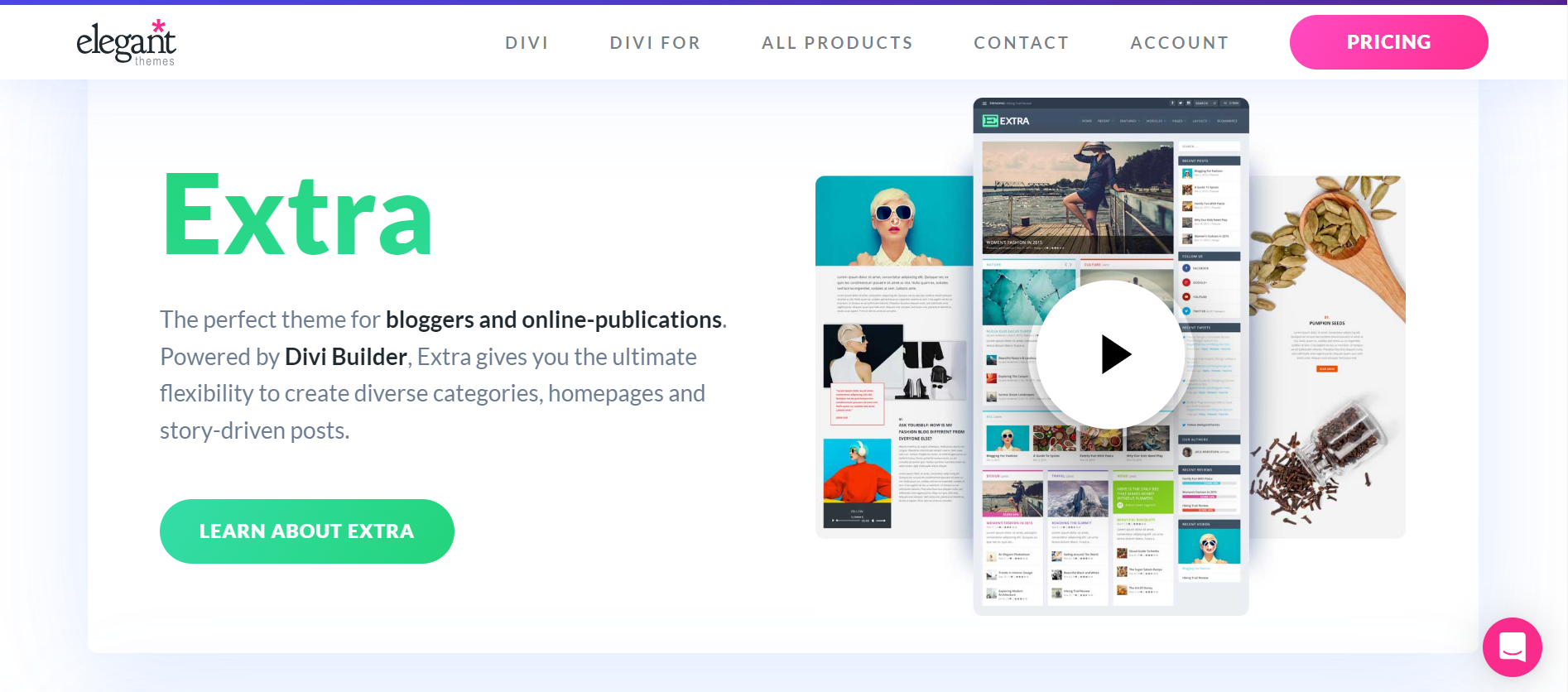Click the large Extra heading

coord(297,215)
